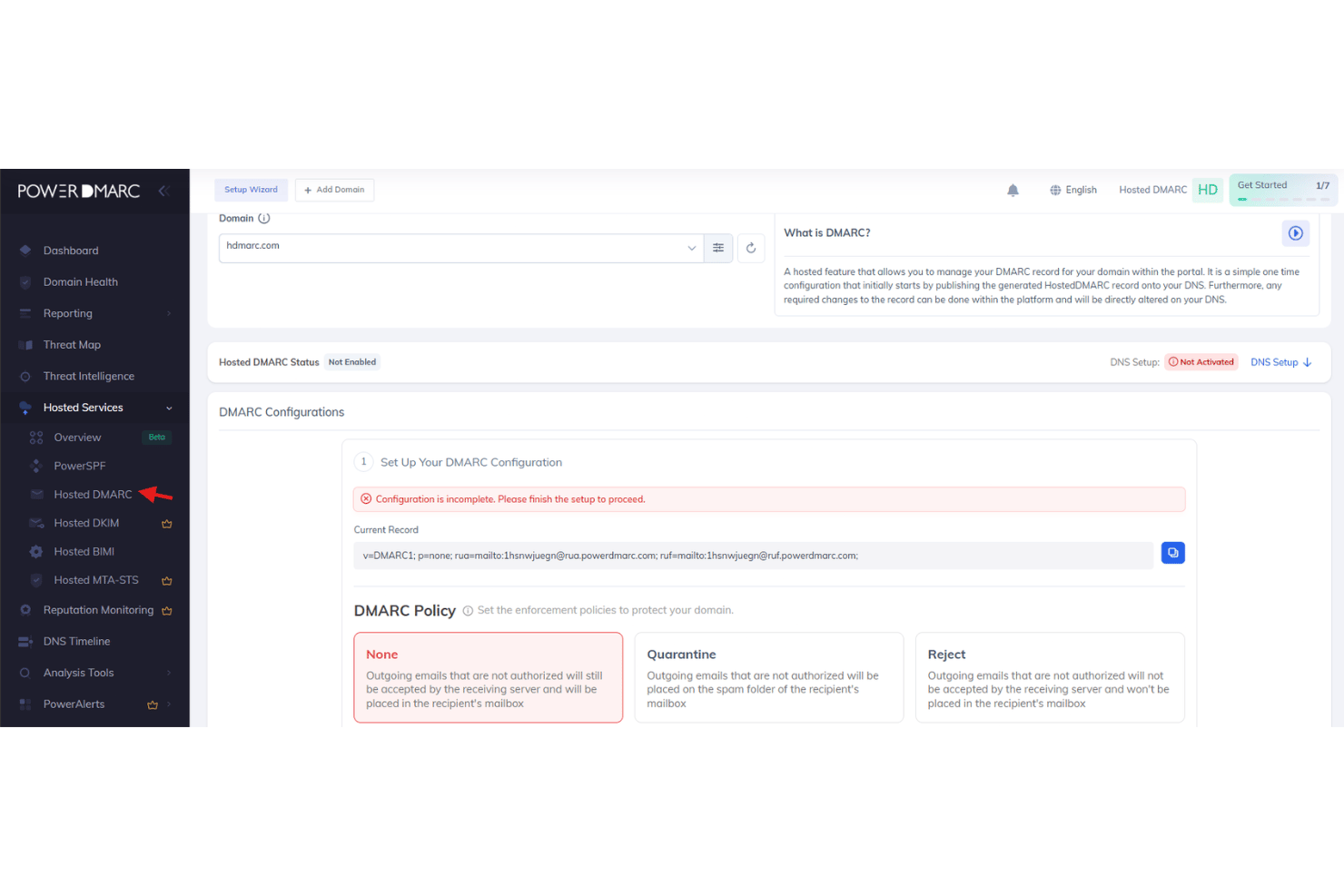This screenshot has height=896, width=1344.
Task: Click the Hosted MTA-STS shield icon
Action: tap(36, 580)
